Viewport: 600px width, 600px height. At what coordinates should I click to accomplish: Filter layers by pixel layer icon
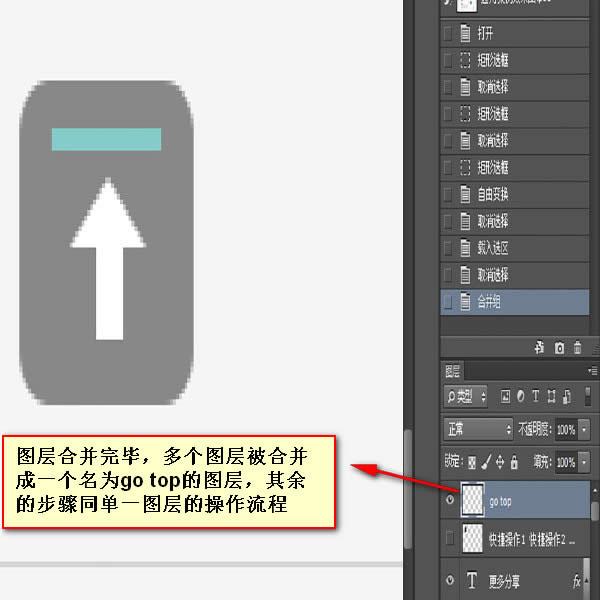(x=506, y=397)
